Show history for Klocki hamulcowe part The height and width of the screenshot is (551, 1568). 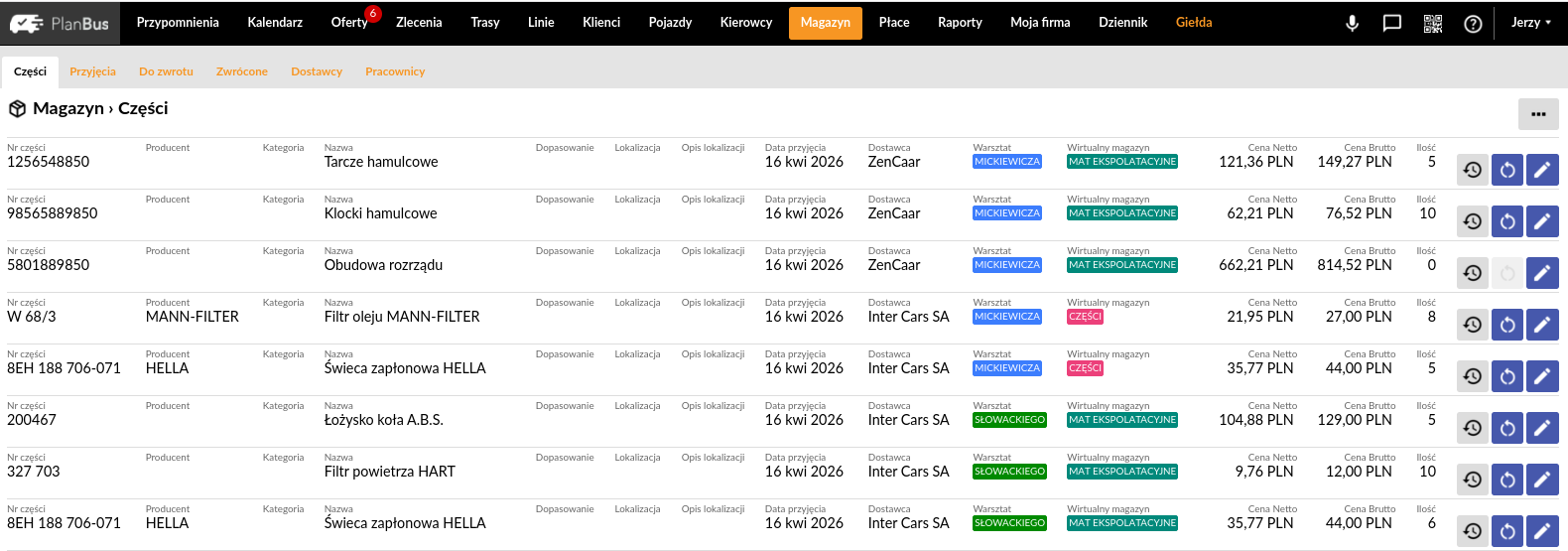1473,221
